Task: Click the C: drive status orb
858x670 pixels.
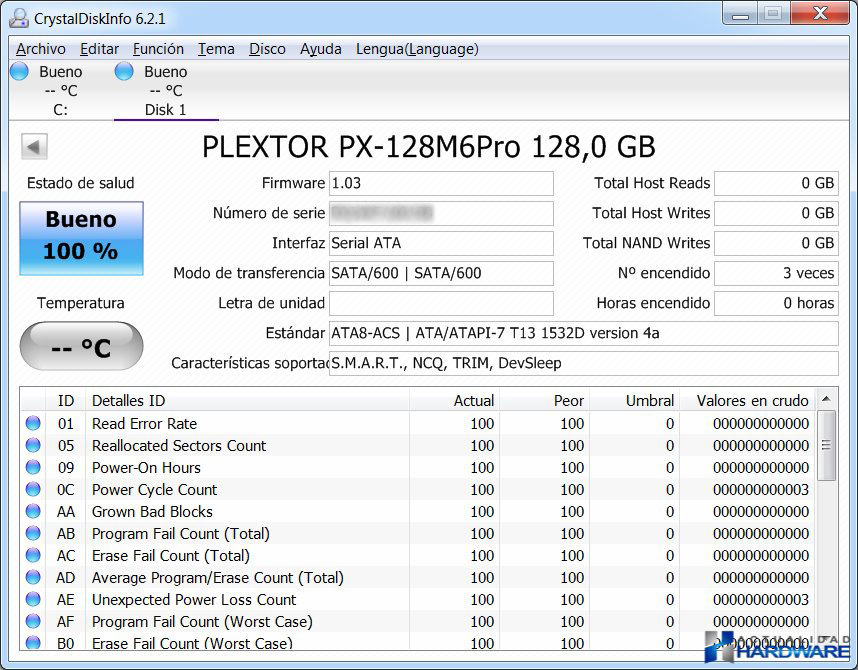Action: pyautogui.click(x=20, y=72)
